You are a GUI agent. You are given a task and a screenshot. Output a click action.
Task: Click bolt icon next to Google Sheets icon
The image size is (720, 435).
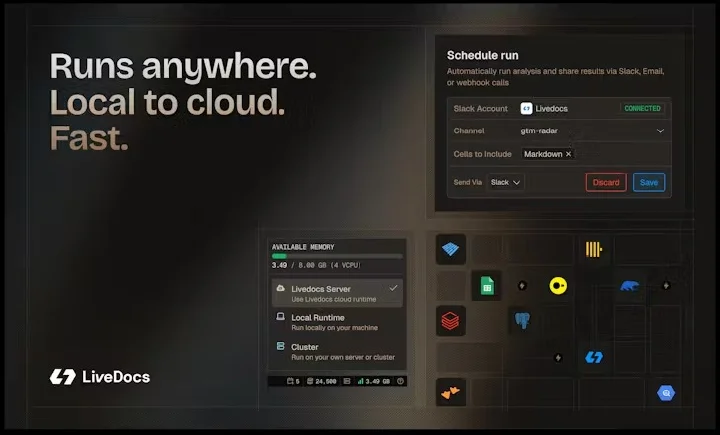tap(522, 286)
